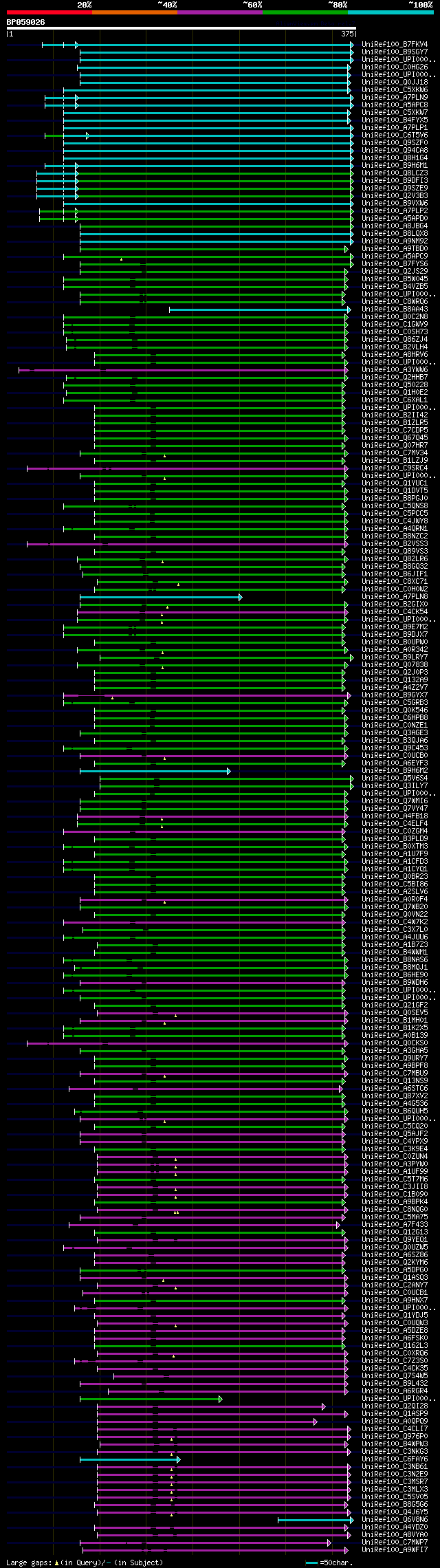Select the UniRef100_Q0JJ18 label

tap(395, 83)
